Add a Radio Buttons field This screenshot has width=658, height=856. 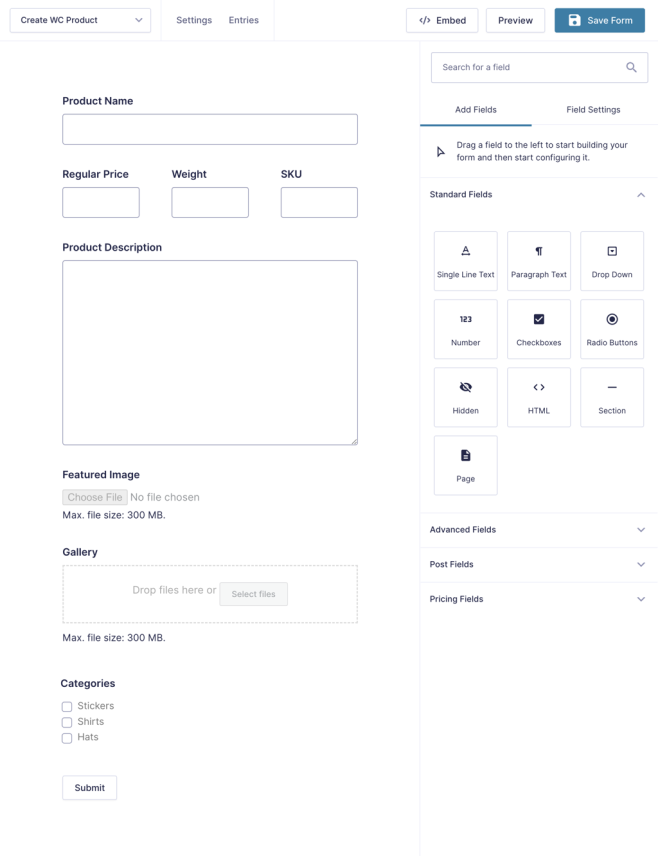pos(612,329)
